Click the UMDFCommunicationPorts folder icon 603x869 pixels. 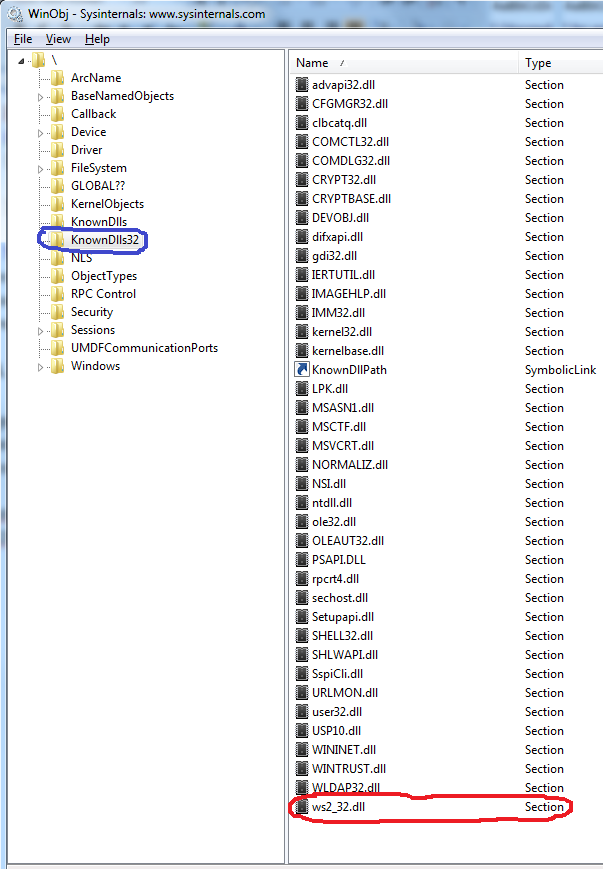[58, 347]
